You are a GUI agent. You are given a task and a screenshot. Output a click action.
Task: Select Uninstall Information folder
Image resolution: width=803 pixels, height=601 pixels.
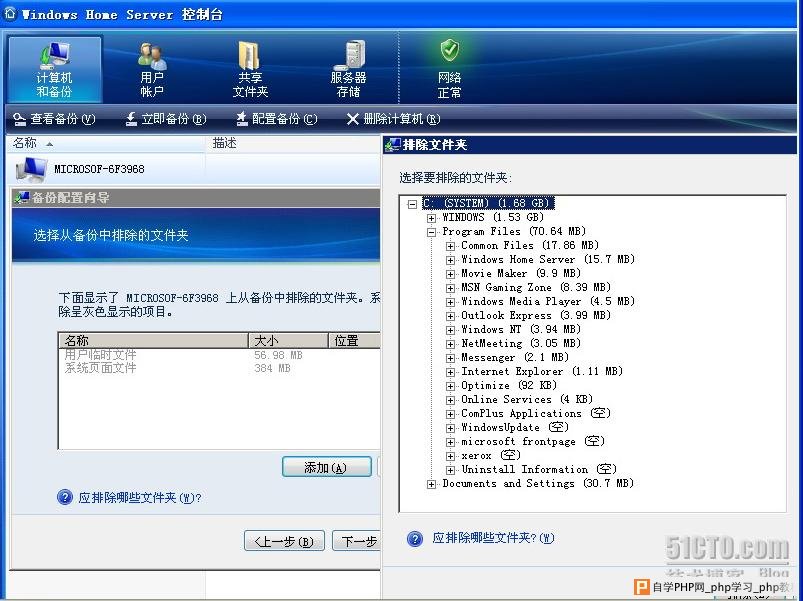[x=539, y=469]
